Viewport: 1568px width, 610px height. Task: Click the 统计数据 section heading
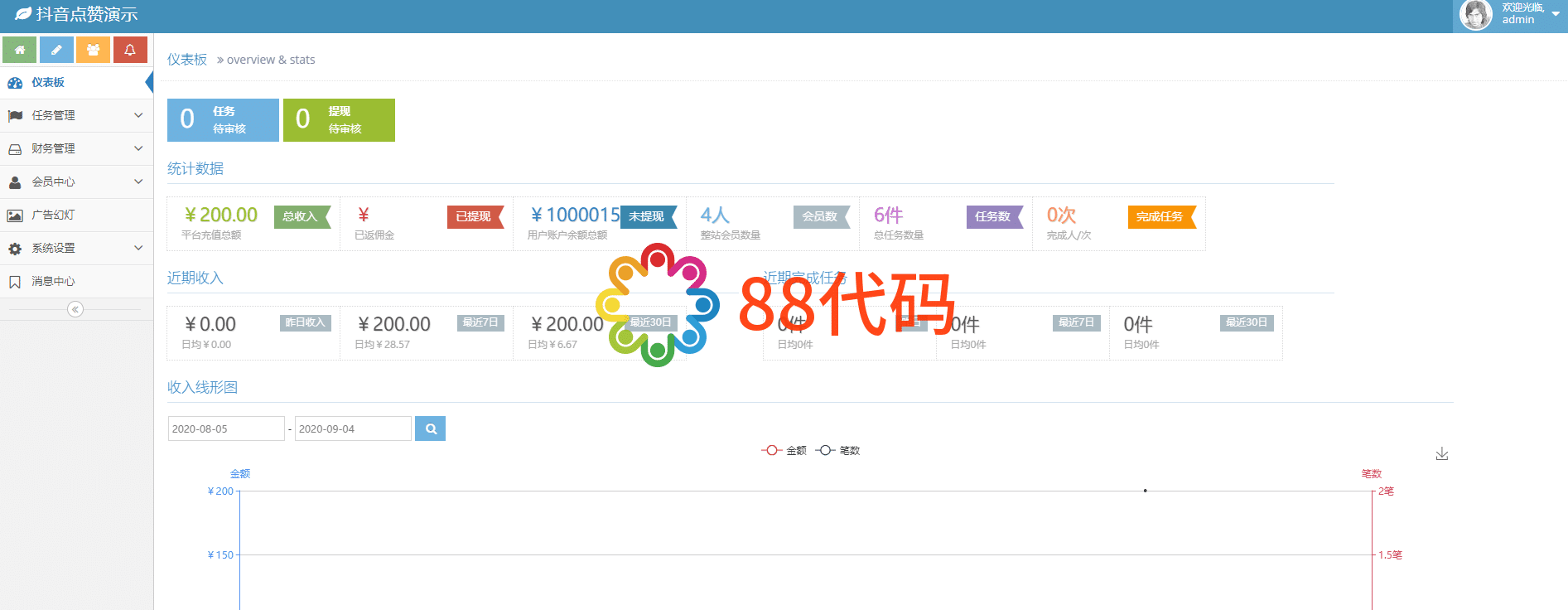pyautogui.click(x=195, y=168)
